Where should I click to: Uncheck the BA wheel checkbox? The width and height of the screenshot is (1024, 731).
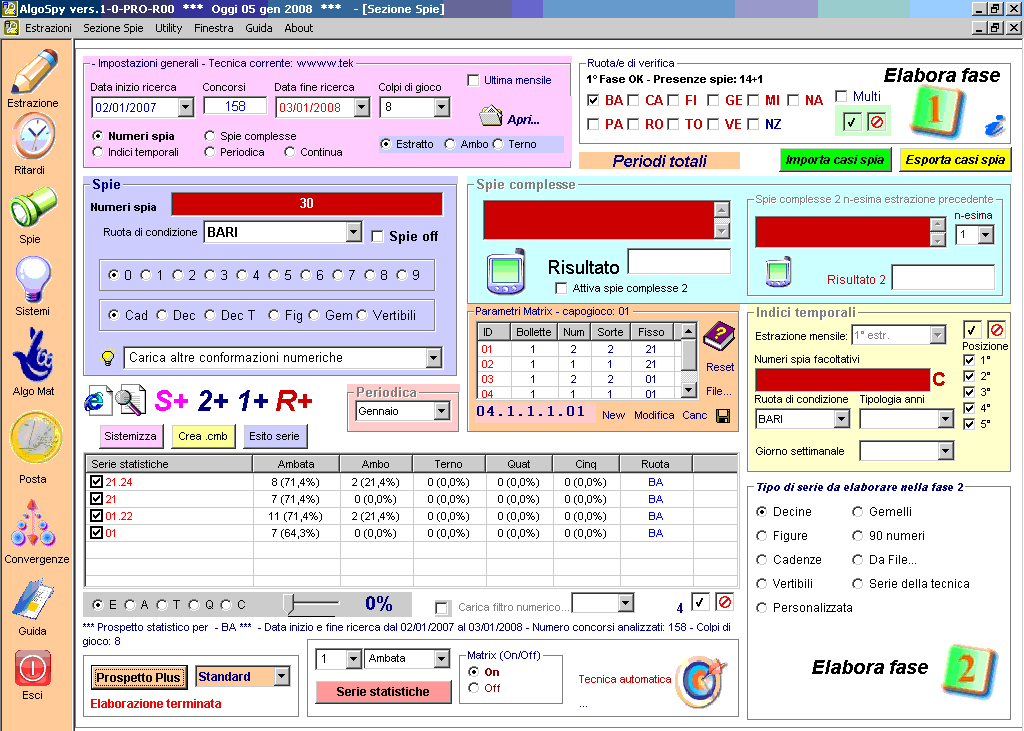point(593,101)
